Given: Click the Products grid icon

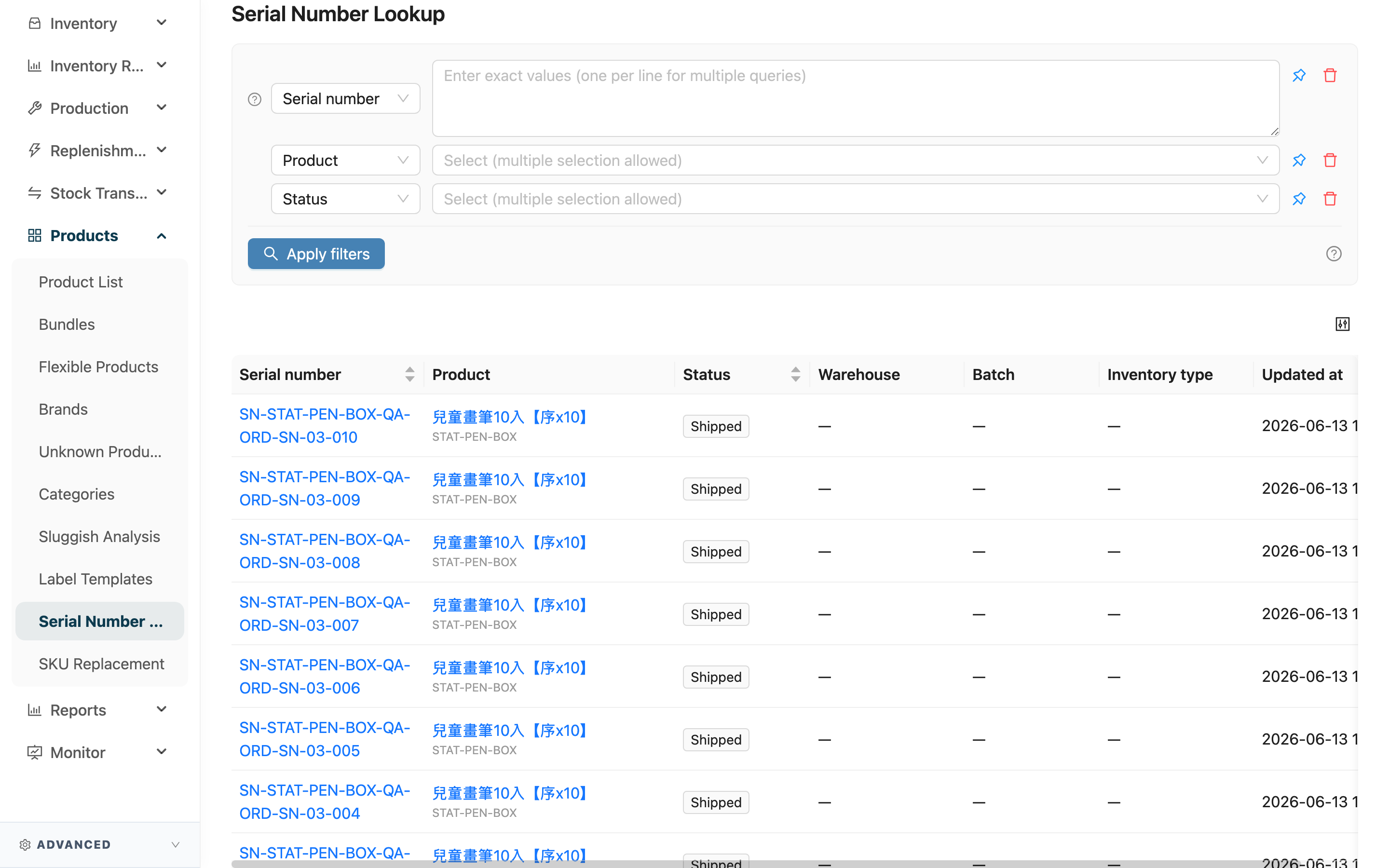Looking at the screenshot, I should click(x=34, y=235).
